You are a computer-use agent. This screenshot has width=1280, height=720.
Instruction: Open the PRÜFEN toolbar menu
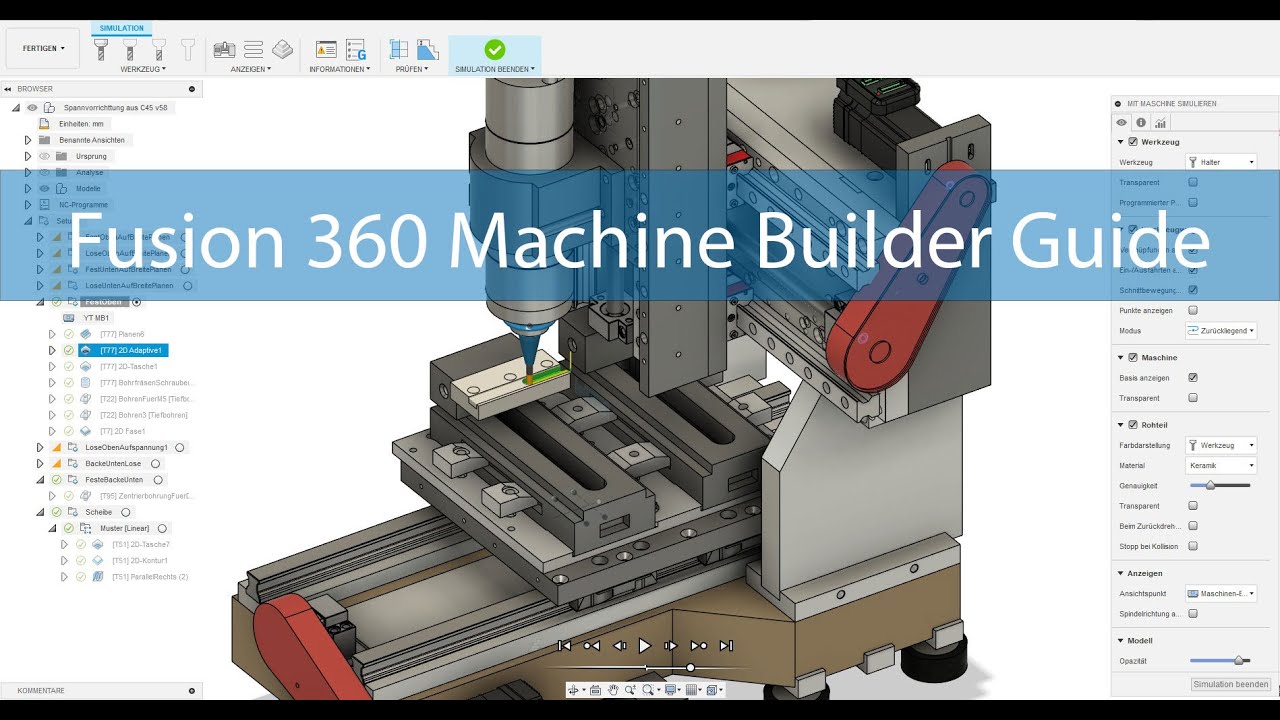click(412, 69)
